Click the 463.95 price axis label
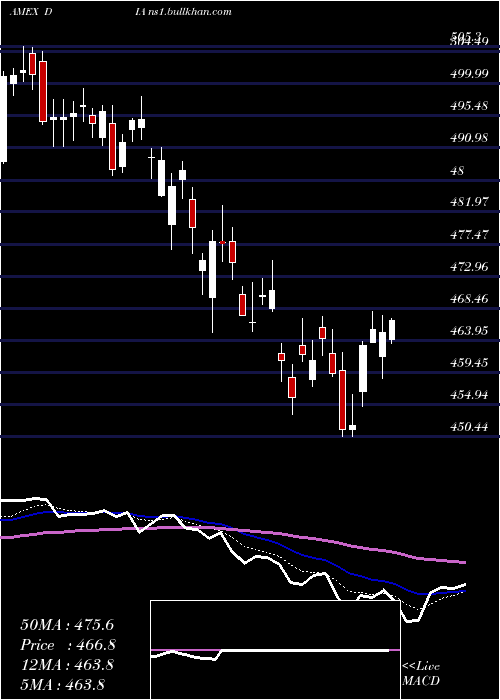This screenshot has width=500, height=700. [469, 331]
